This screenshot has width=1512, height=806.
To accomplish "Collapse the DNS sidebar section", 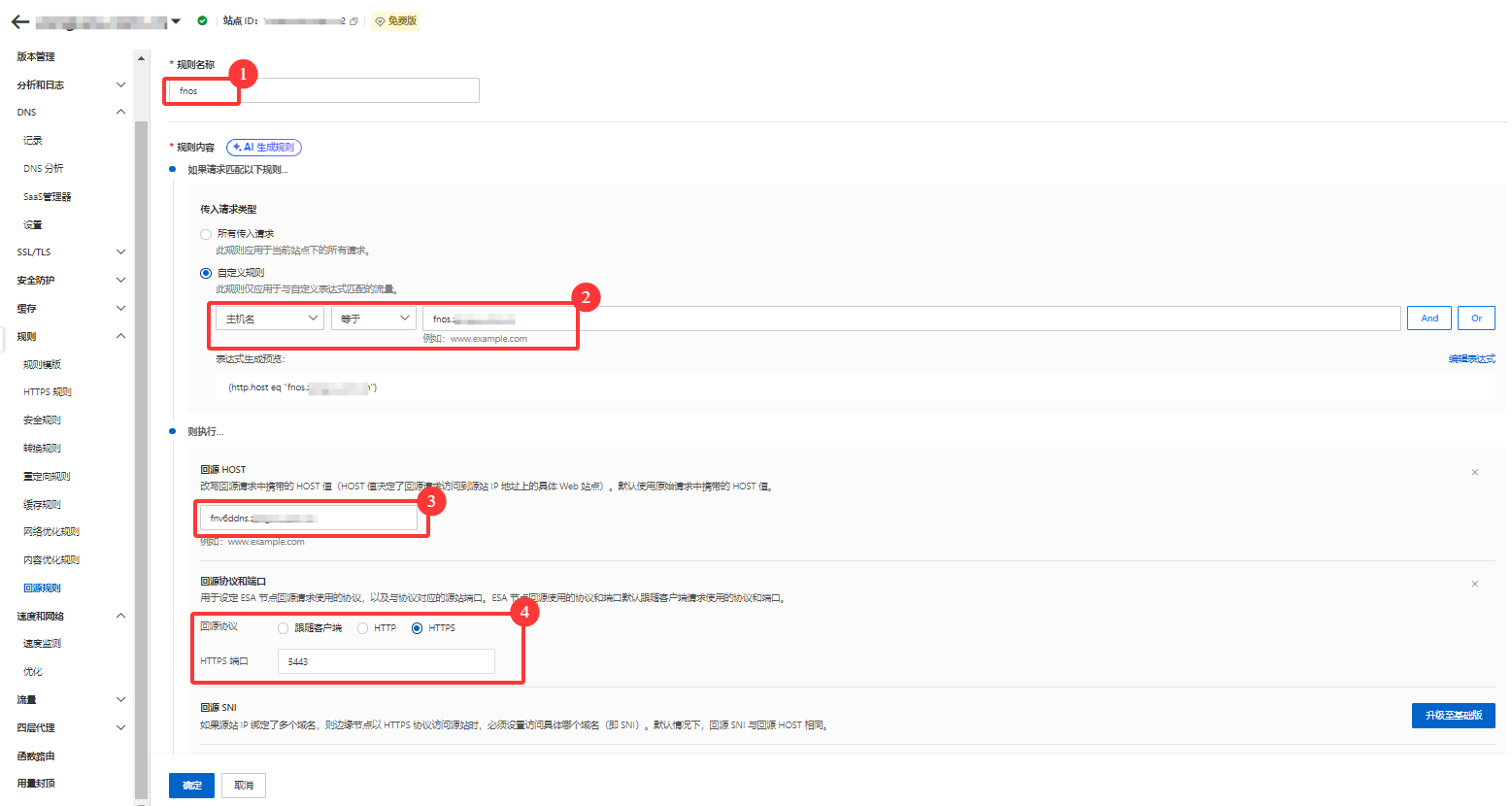I will point(120,113).
